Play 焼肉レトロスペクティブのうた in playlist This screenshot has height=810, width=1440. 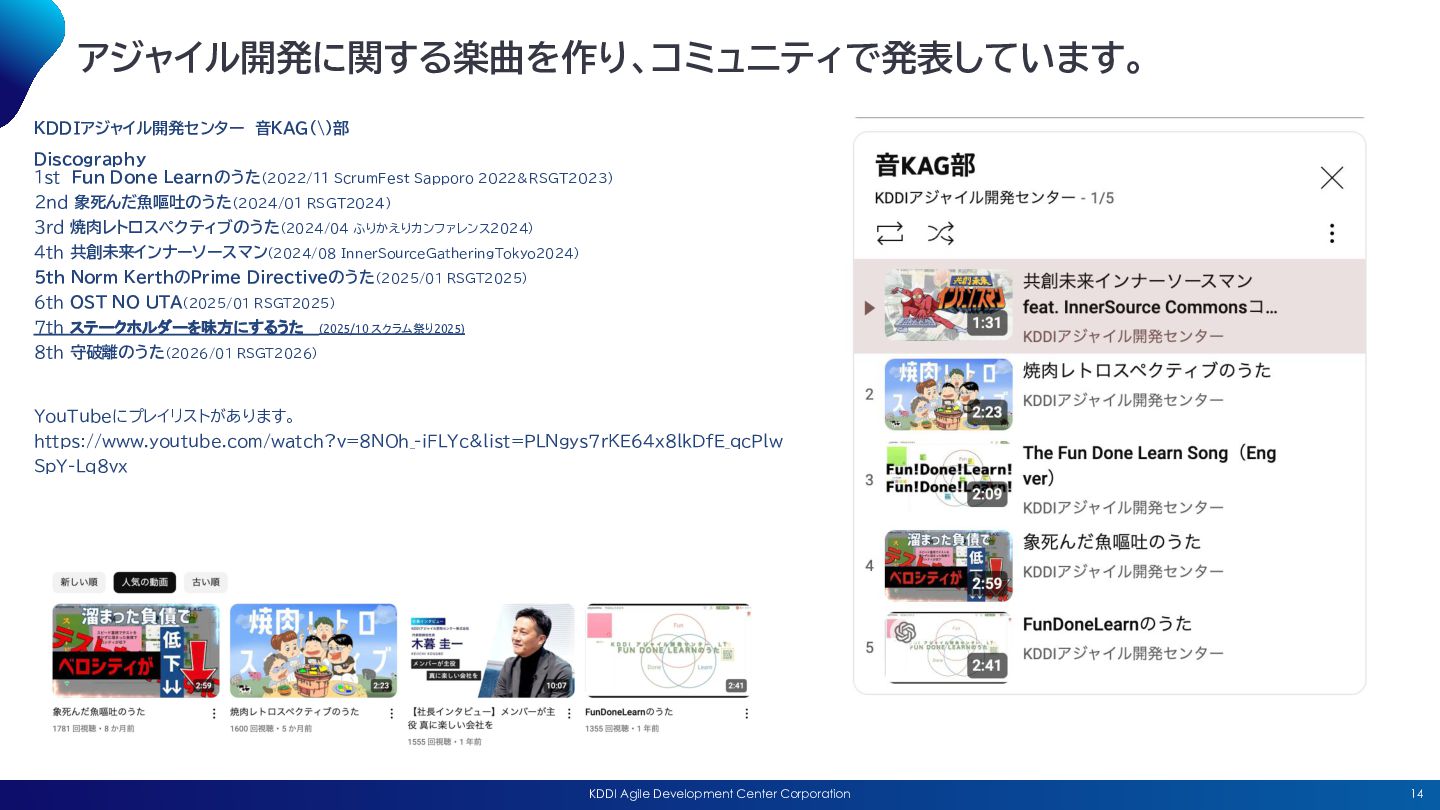pos(1146,371)
